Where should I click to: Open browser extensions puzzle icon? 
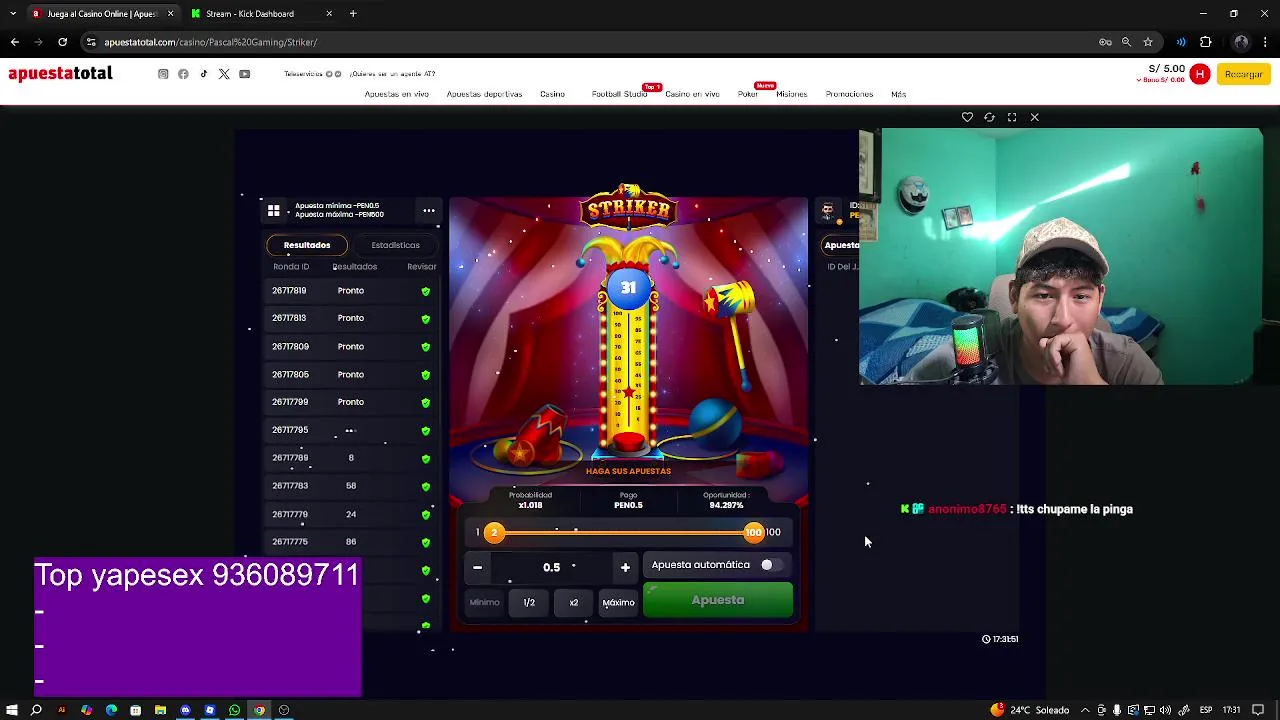(x=1205, y=42)
